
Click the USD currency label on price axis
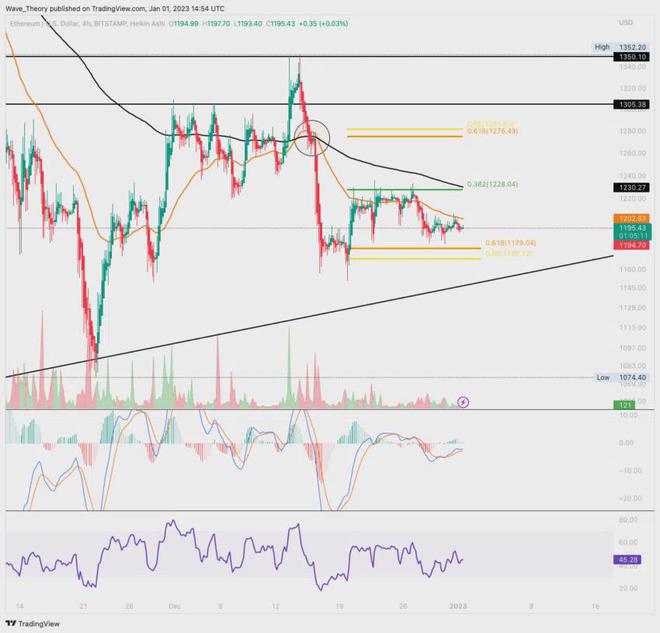(x=625, y=22)
